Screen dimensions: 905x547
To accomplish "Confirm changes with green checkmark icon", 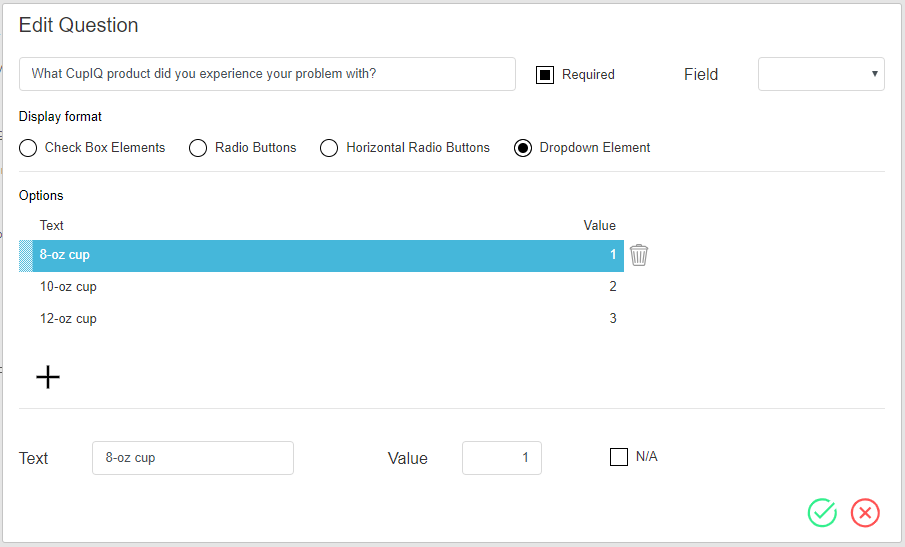I will [x=822, y=512].
